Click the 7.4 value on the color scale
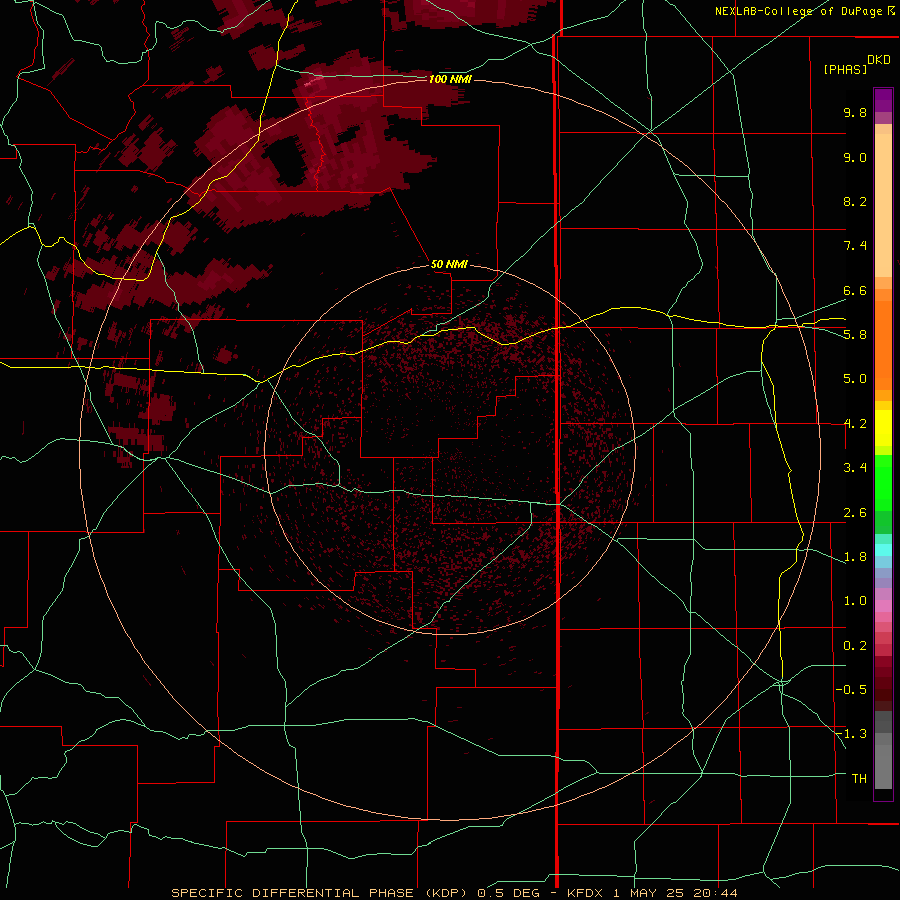900x900 pixels. pos(855,246)
